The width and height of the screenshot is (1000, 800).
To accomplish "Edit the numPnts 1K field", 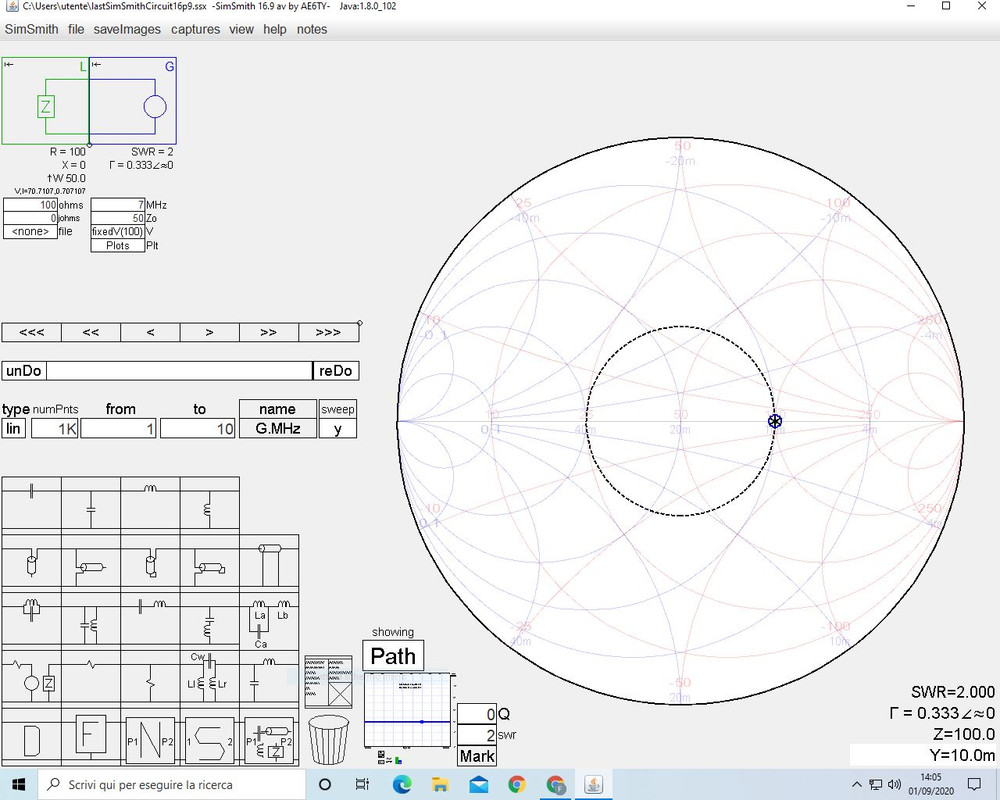I will [x=54, y=429].
